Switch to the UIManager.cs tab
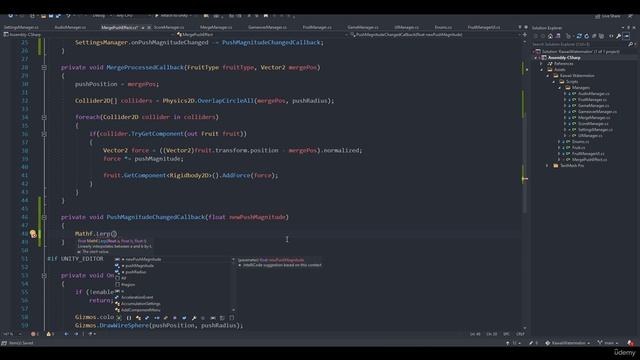This screenshot has height=360, width=640. pyautogui.click(x=407, y=27)
